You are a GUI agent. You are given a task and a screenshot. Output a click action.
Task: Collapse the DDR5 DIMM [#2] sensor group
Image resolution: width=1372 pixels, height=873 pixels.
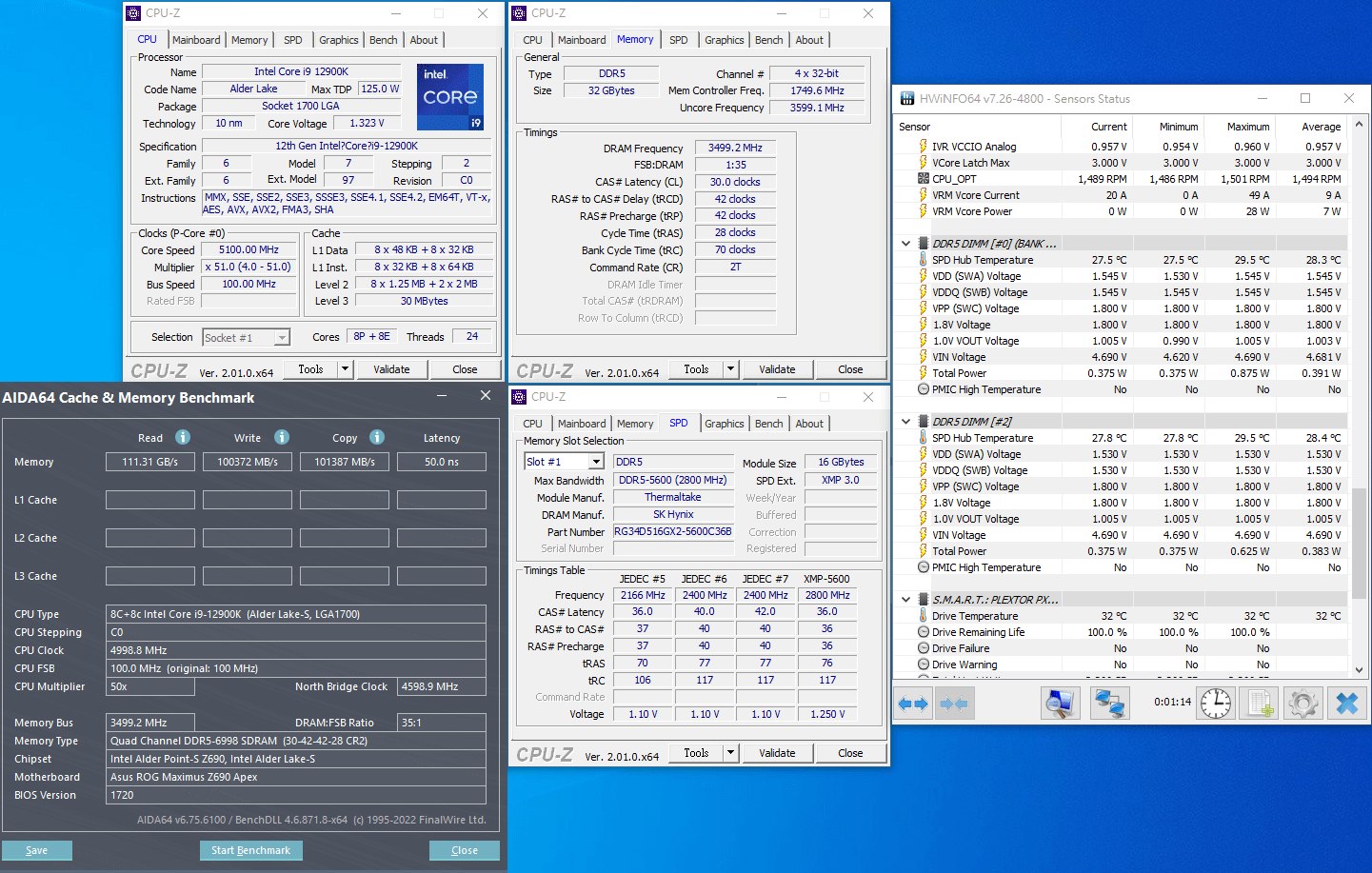(905, 422)
